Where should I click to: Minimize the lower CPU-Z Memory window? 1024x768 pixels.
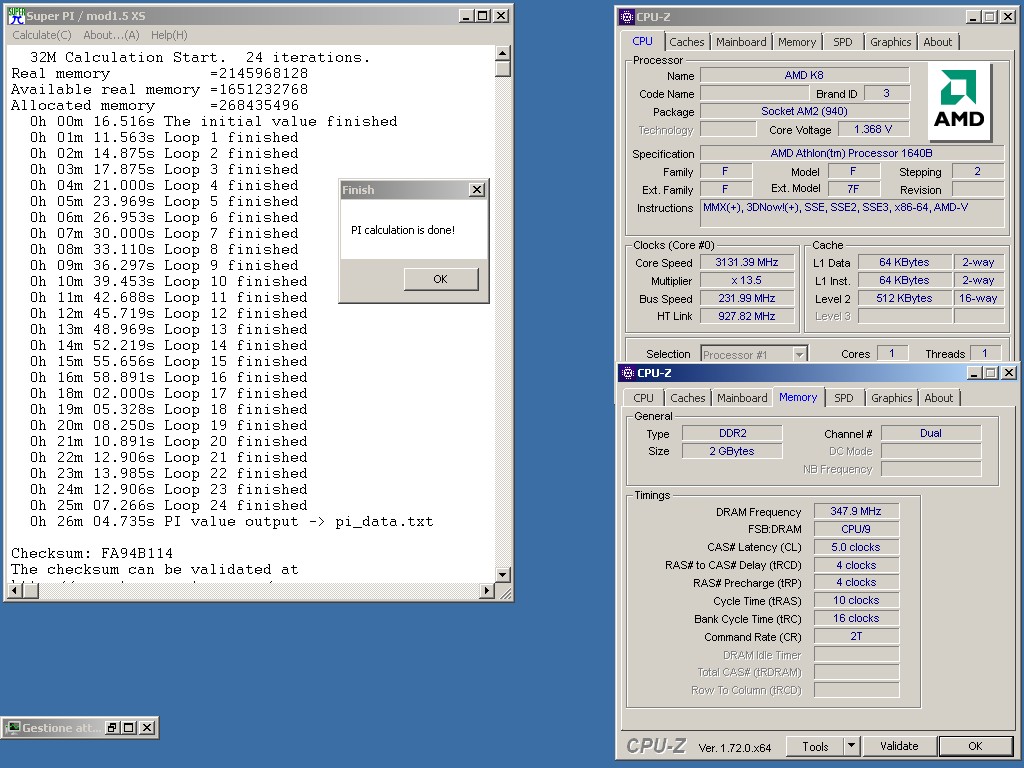click(974, 373)
